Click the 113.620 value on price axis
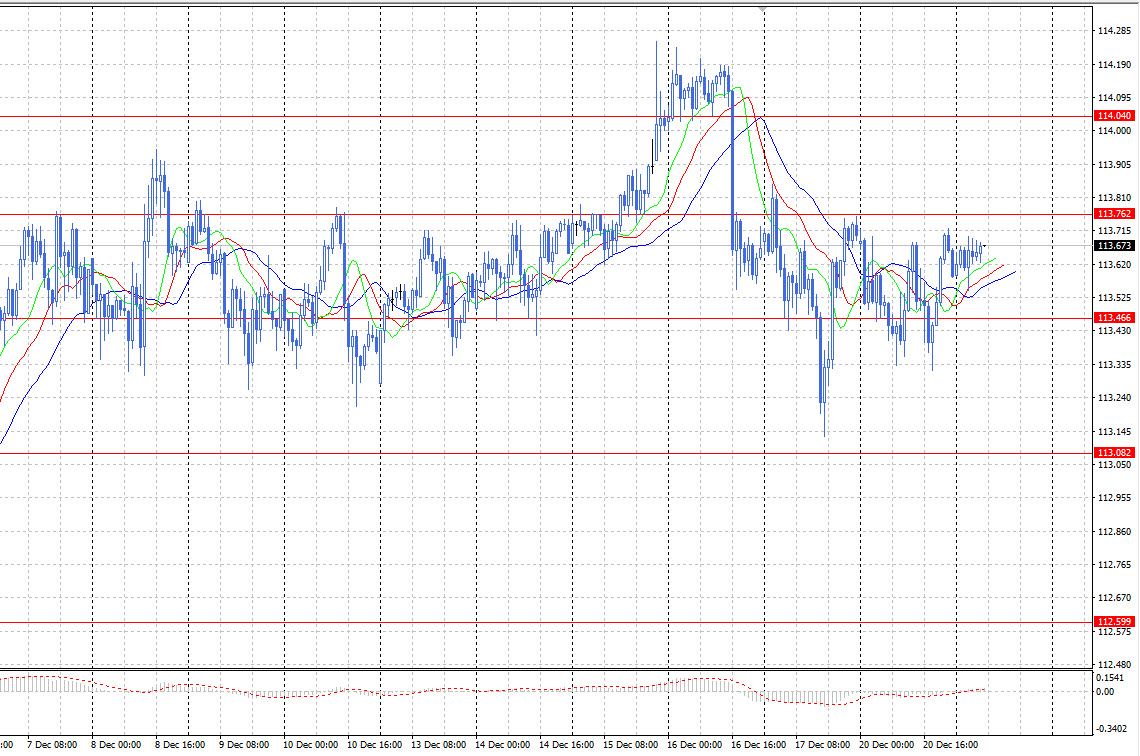The image size is (1140, 756). pyautogui.click(x=1115, y=265)
